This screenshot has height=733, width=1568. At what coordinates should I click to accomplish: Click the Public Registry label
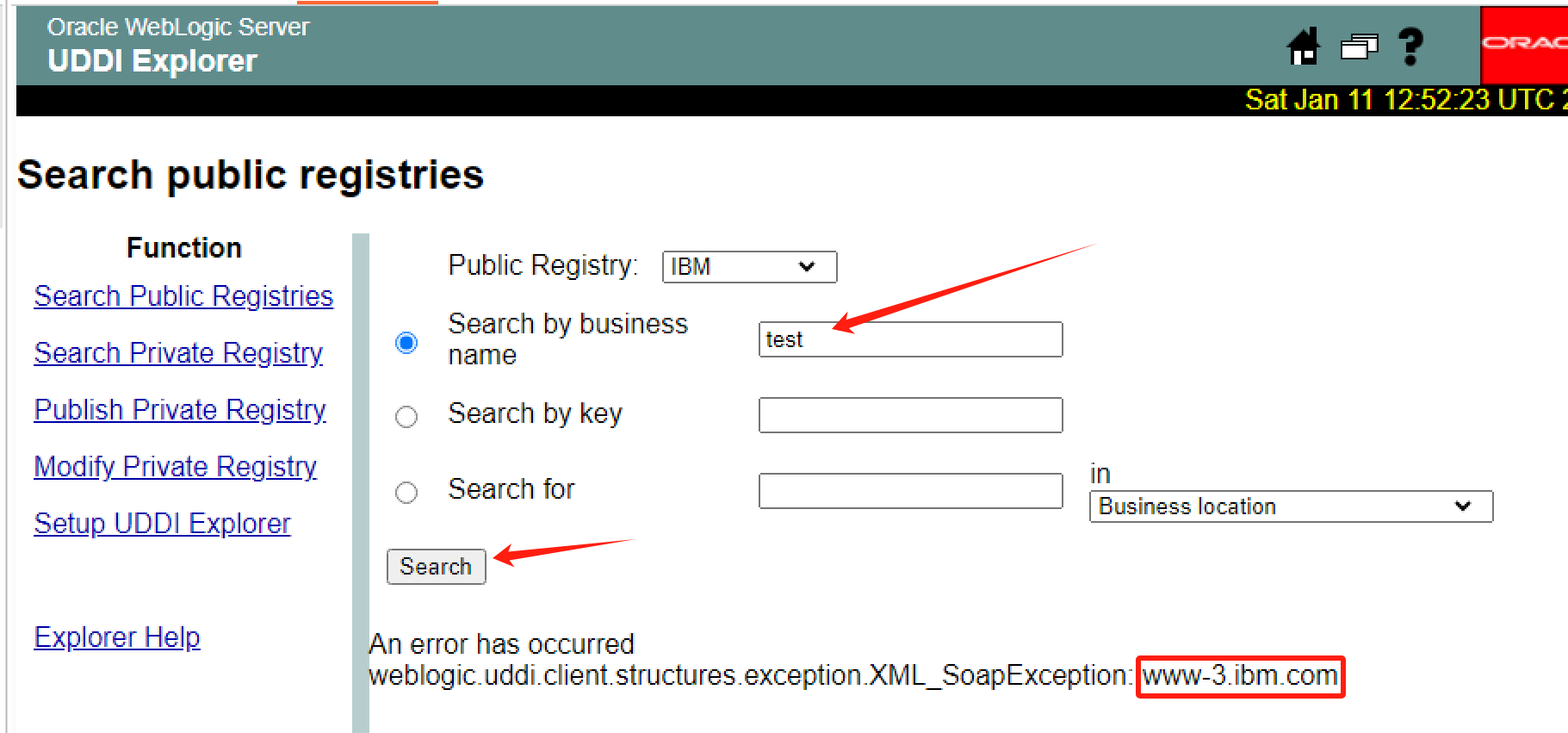point(543,265)
